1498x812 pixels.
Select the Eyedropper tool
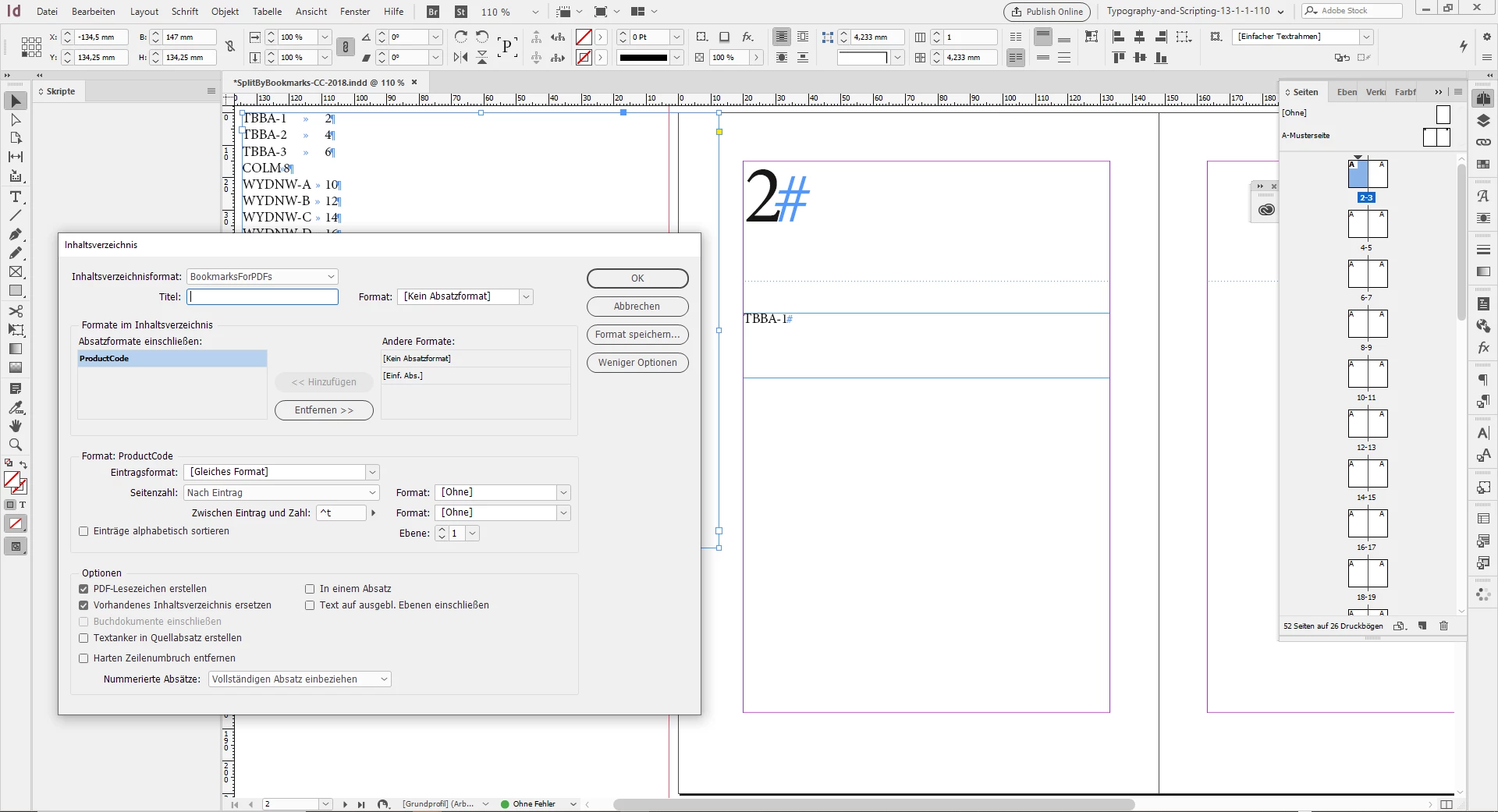[x=16, y=407]
